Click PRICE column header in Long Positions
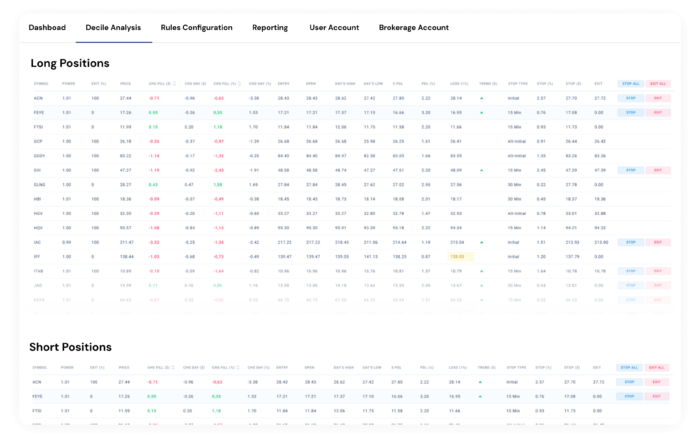The height and width of the screenshot is (441, 700). point(125,83)
